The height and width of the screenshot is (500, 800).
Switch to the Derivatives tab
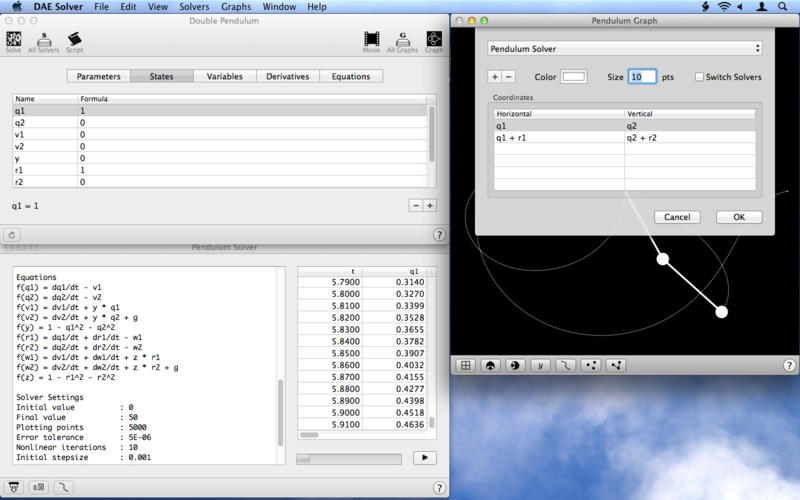pos(288,76)
